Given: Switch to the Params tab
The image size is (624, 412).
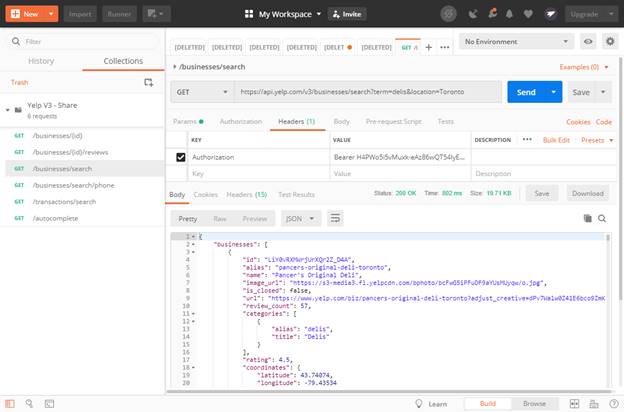Looking at the screenshot, I should (188, 121).
